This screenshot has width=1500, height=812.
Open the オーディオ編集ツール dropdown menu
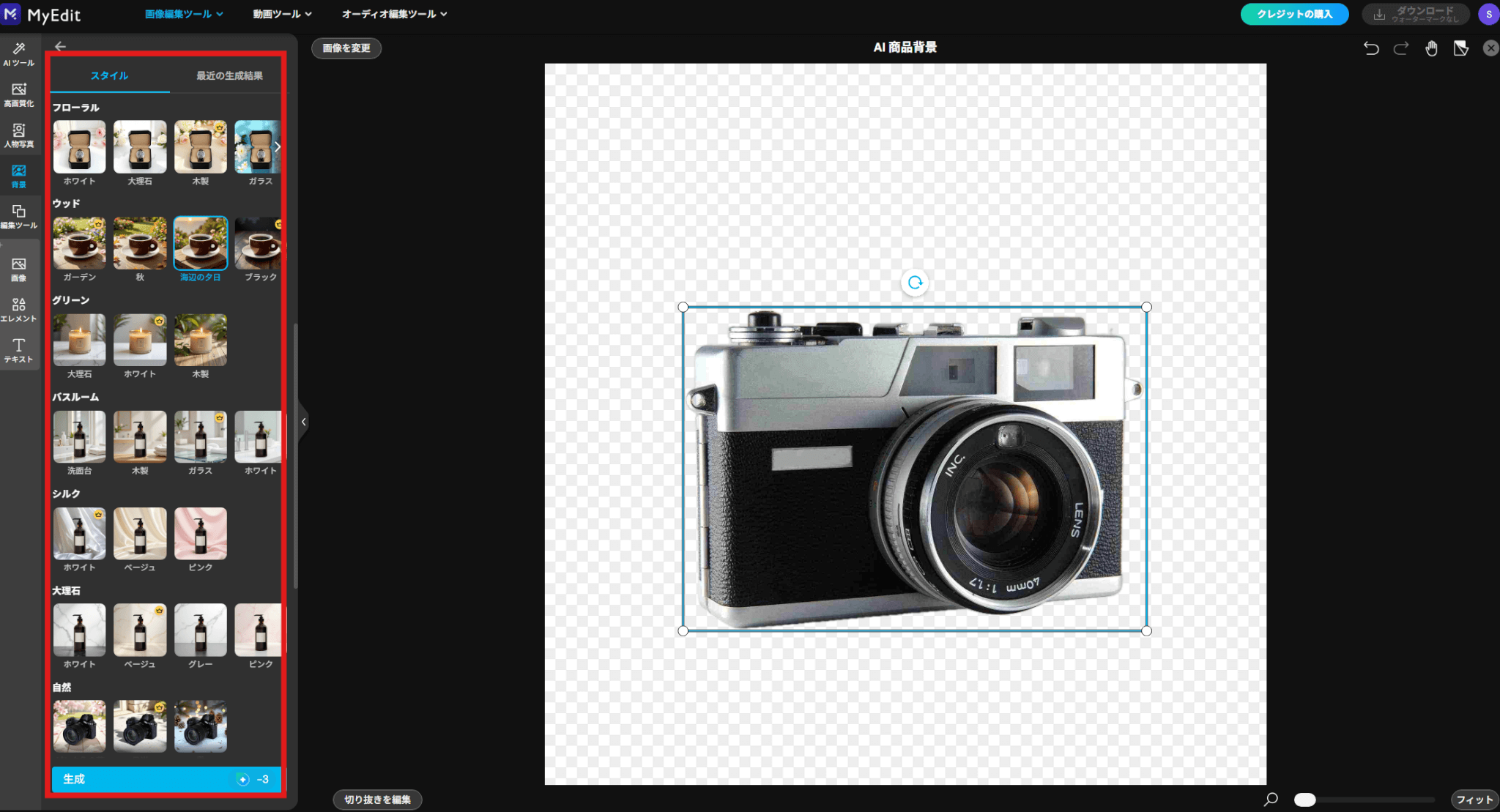tap(394, 14)
